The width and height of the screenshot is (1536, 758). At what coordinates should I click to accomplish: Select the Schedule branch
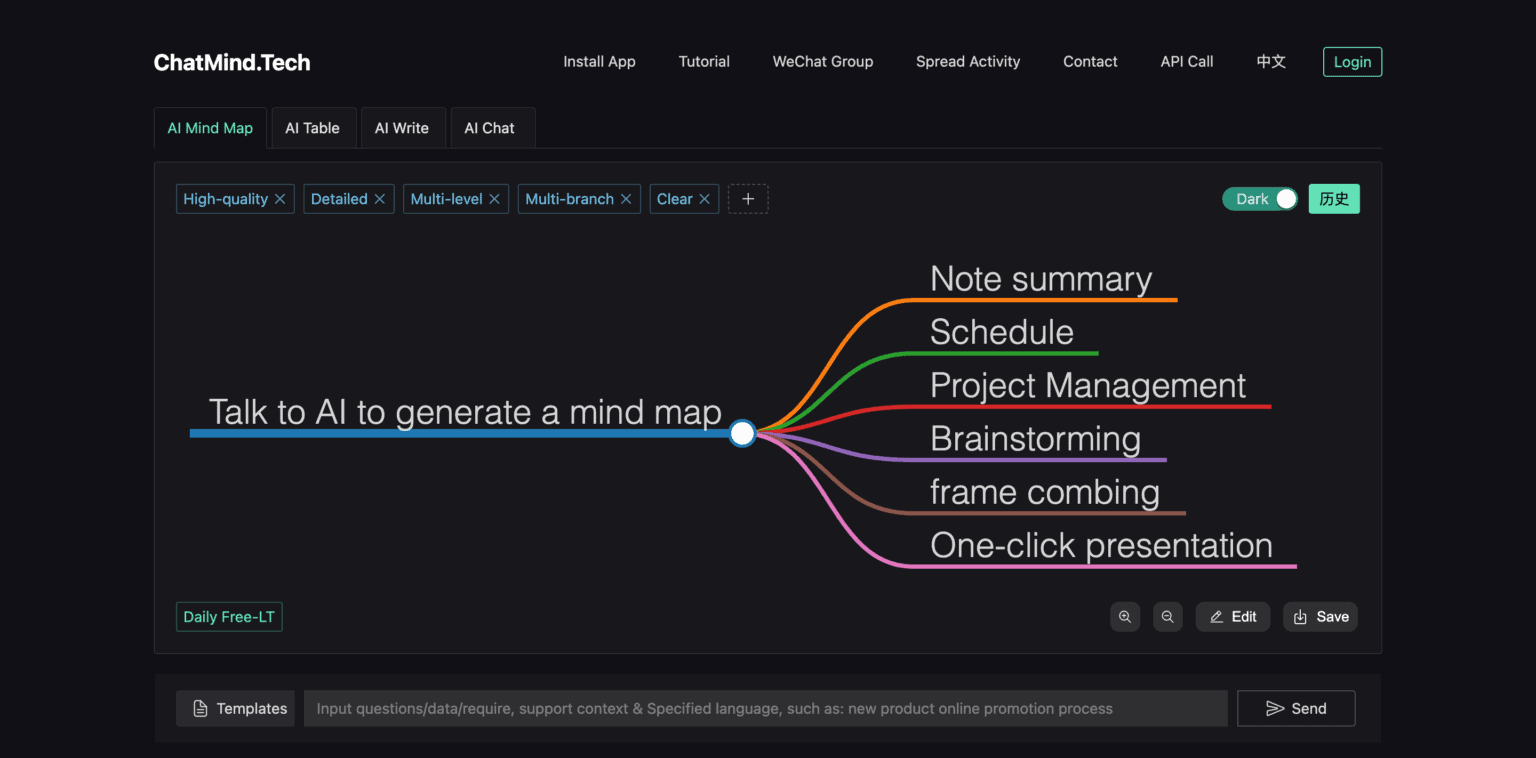click(x=1002, y=332)
